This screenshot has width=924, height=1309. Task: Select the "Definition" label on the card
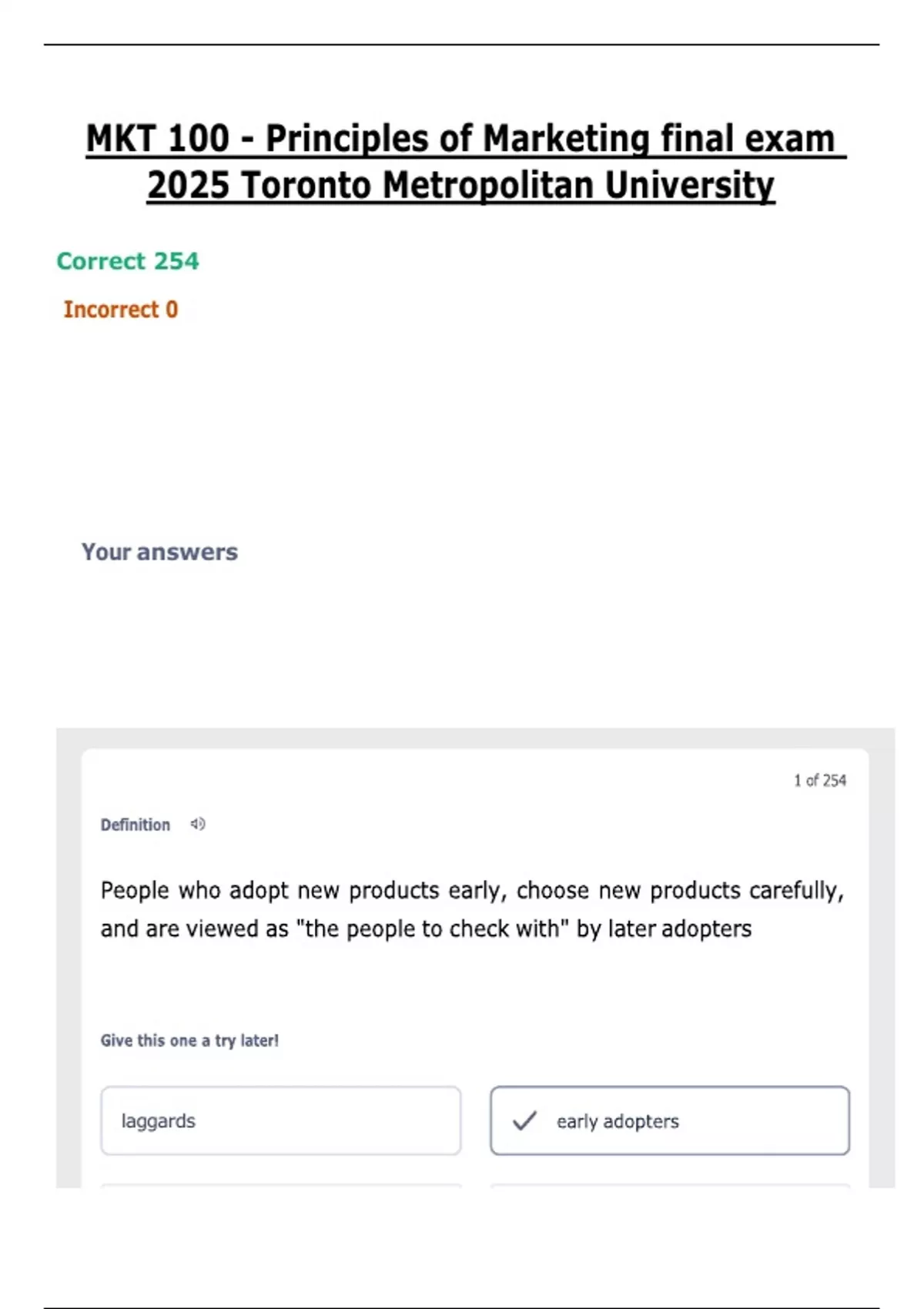[x=135, y=825]
